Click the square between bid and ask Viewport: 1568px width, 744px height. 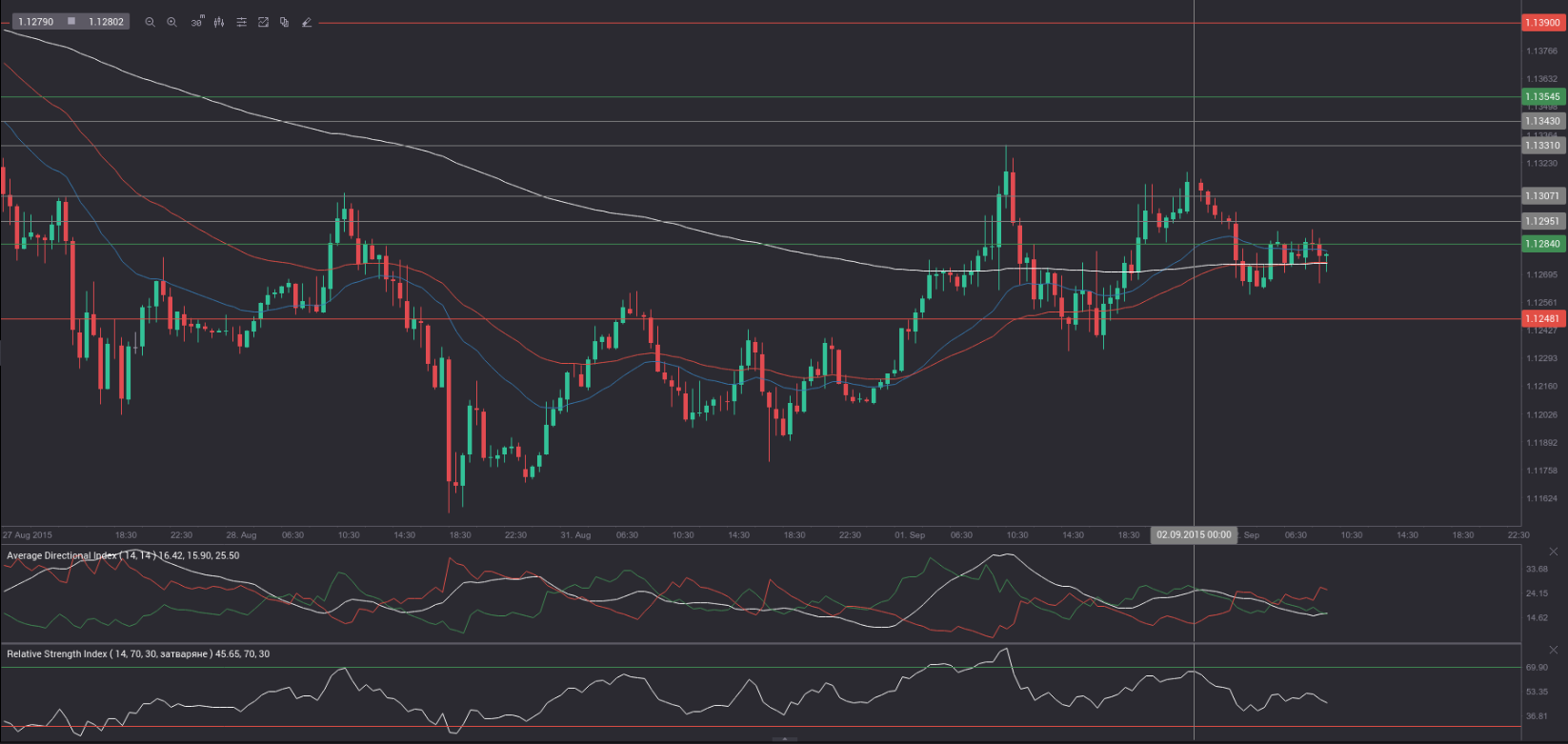(71, 22)
